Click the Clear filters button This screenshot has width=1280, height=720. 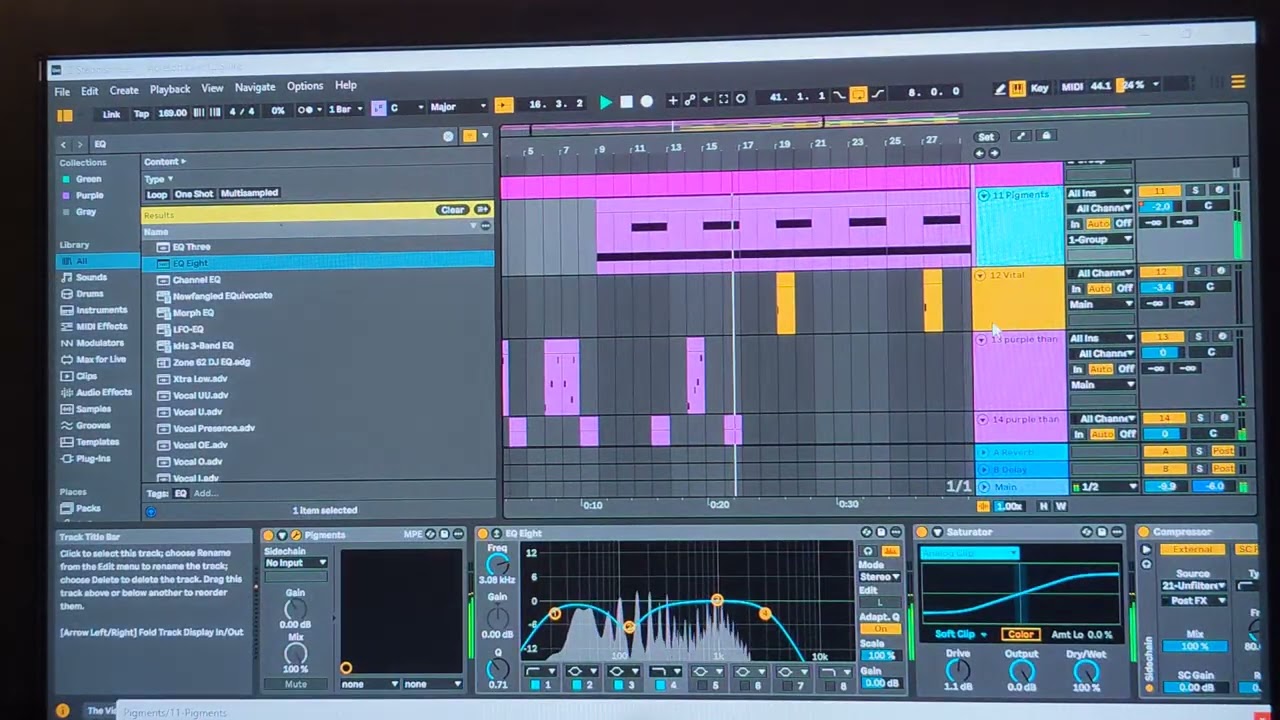click(x=452, y=209)
